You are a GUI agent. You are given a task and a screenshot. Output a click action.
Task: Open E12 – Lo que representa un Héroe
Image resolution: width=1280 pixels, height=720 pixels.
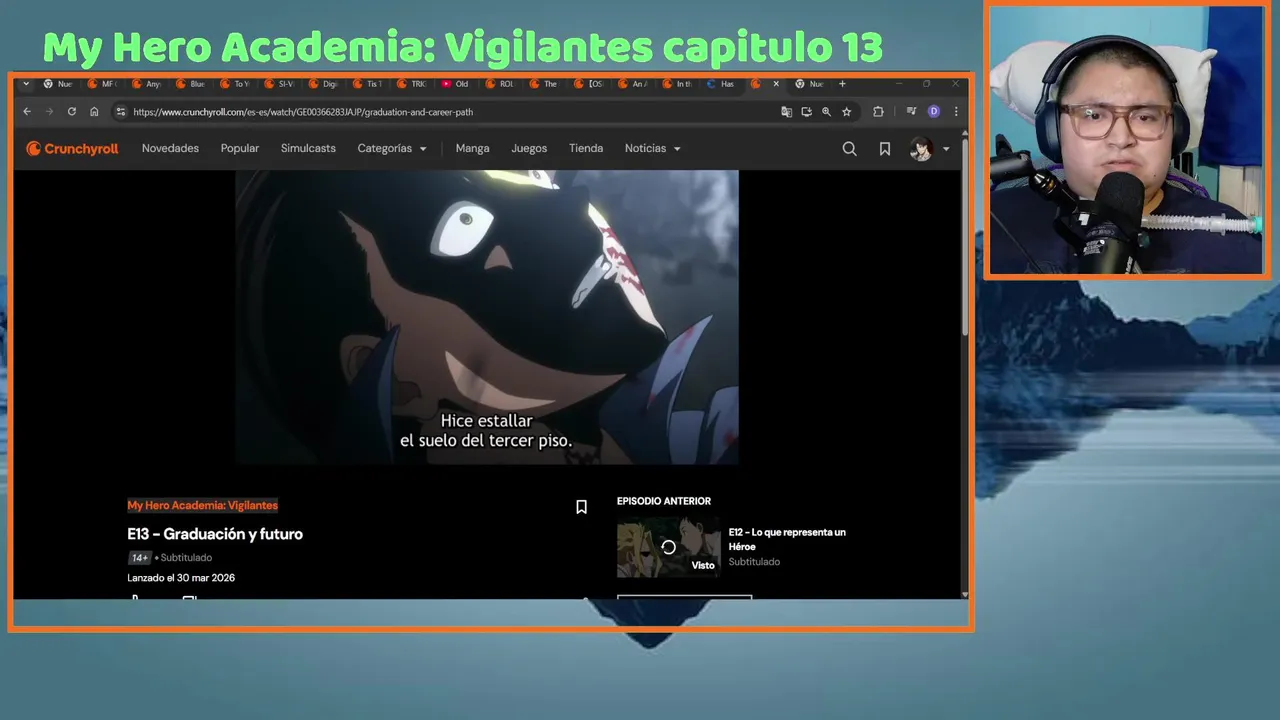pyautogui.click(x=787, y=539)
